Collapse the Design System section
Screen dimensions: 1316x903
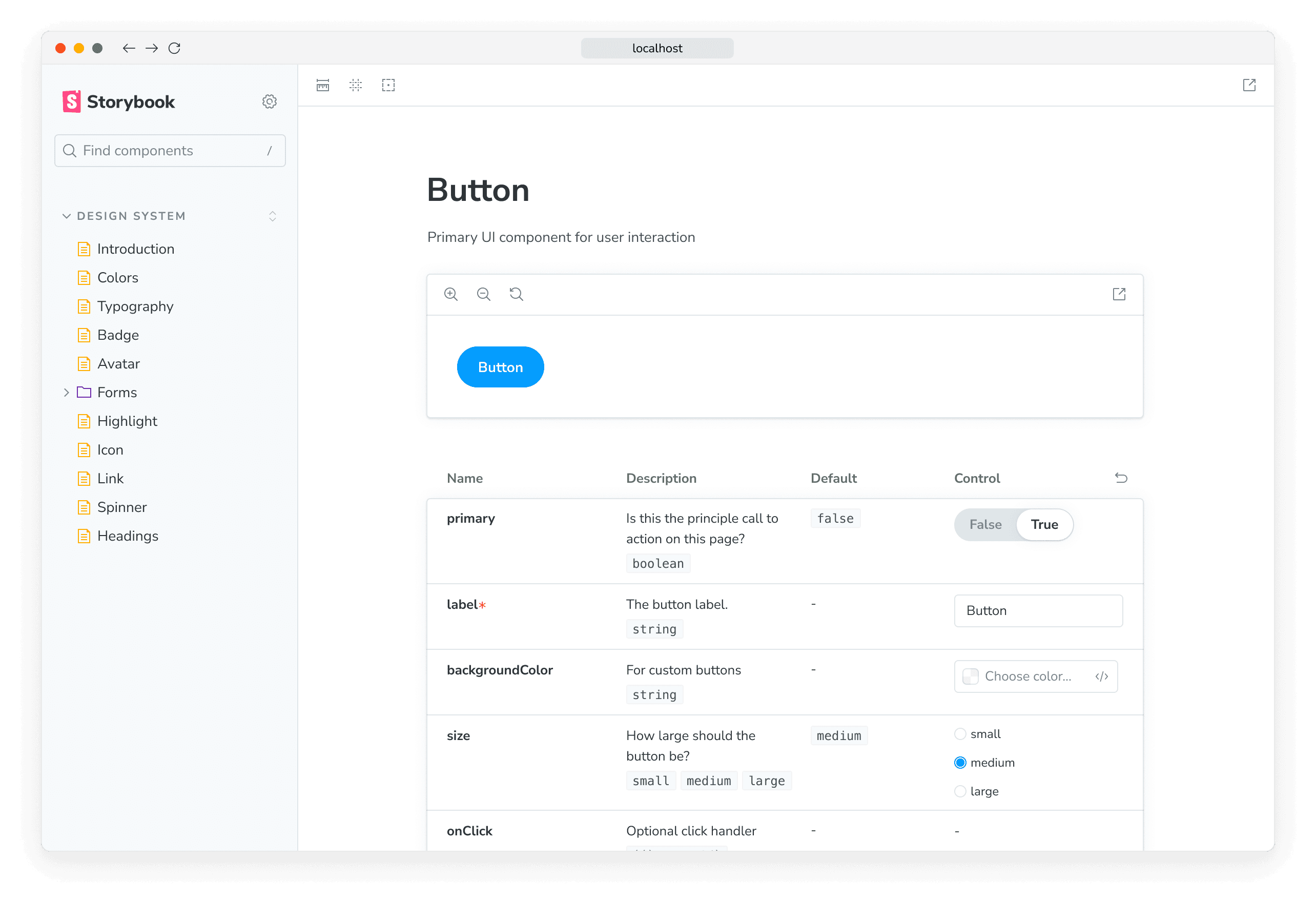[67, 216]
